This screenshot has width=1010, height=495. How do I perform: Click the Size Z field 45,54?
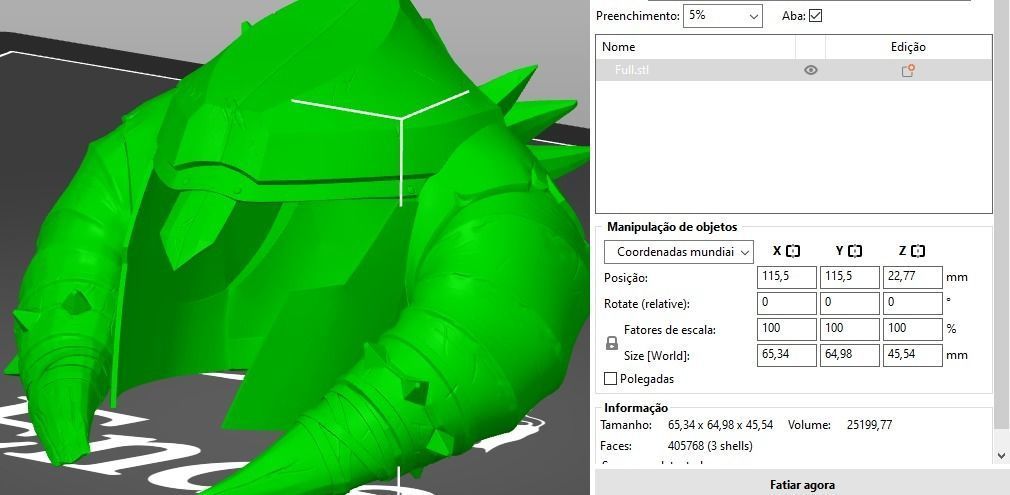913,355
